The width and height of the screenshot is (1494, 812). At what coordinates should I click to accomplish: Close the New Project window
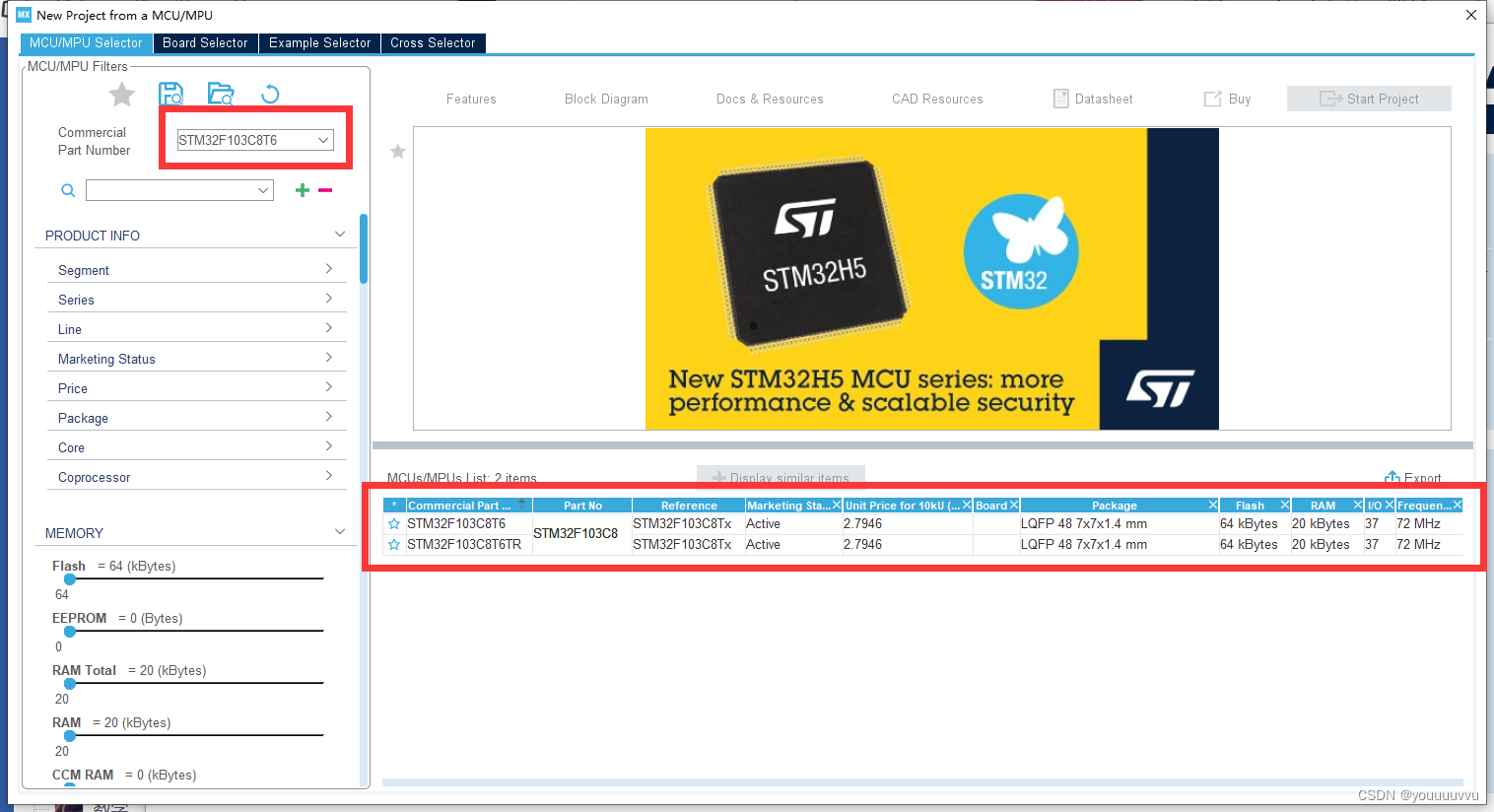click(x=1470, y=15)
